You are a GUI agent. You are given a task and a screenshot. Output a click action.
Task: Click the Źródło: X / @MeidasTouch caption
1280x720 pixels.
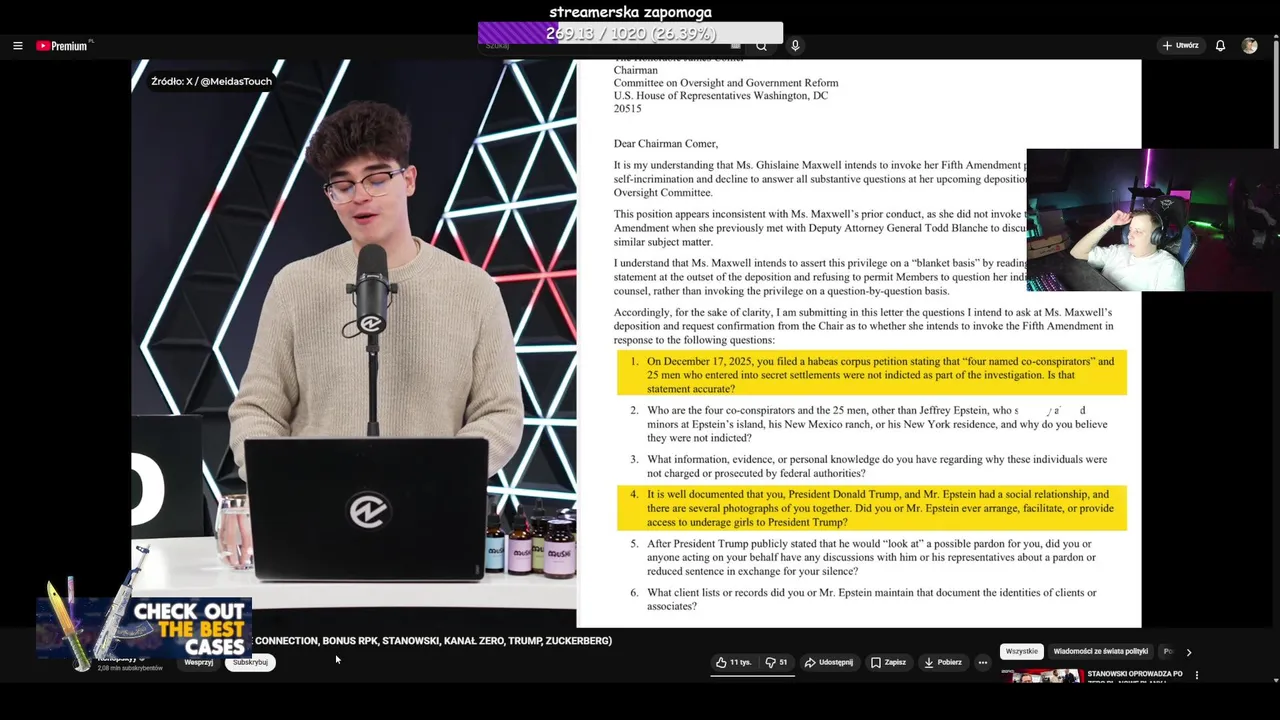pyautogui.click(x=211, y=81)
